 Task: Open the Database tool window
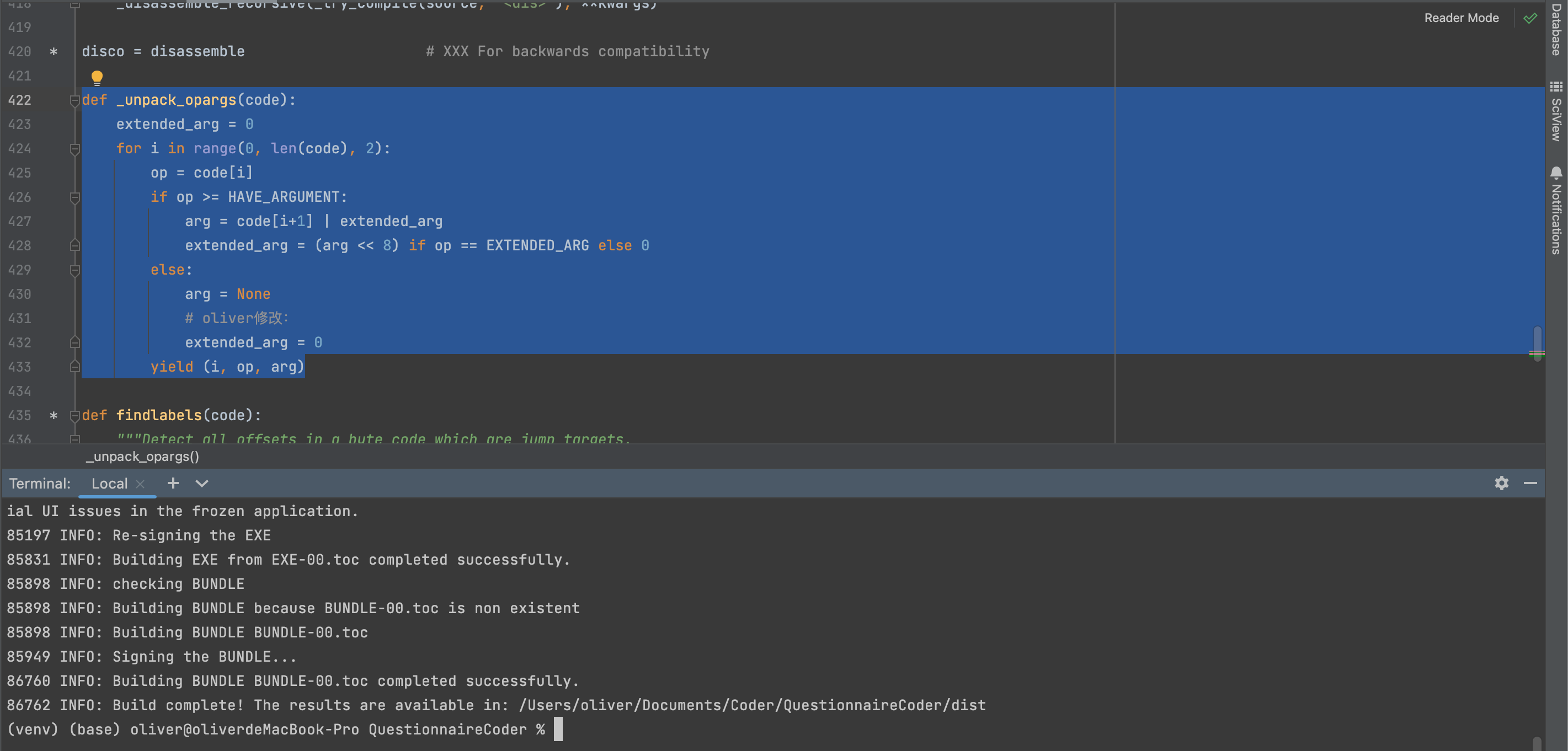click(x=1558, y=30)
